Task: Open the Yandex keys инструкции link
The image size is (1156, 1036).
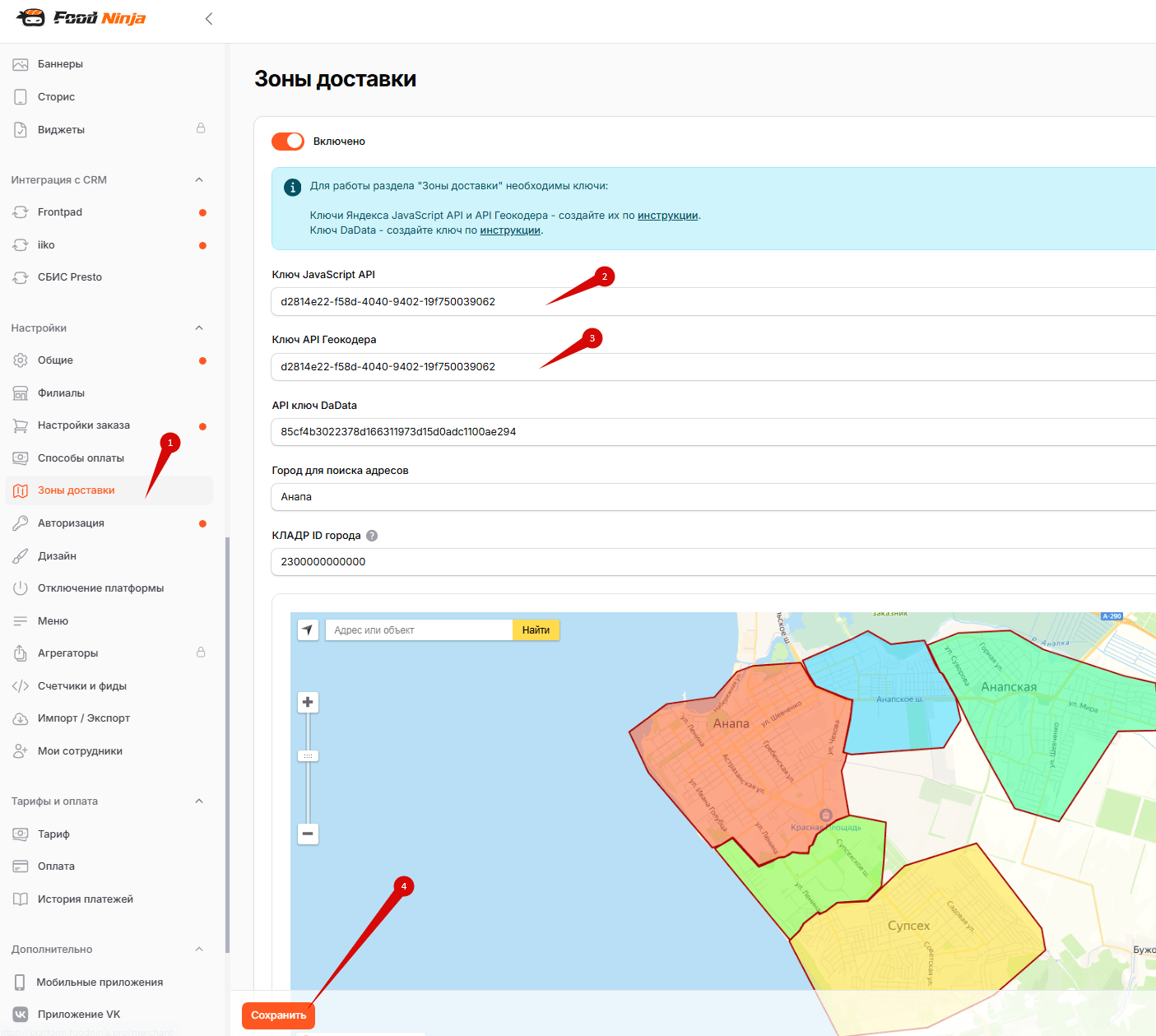Action: point(668,216)
